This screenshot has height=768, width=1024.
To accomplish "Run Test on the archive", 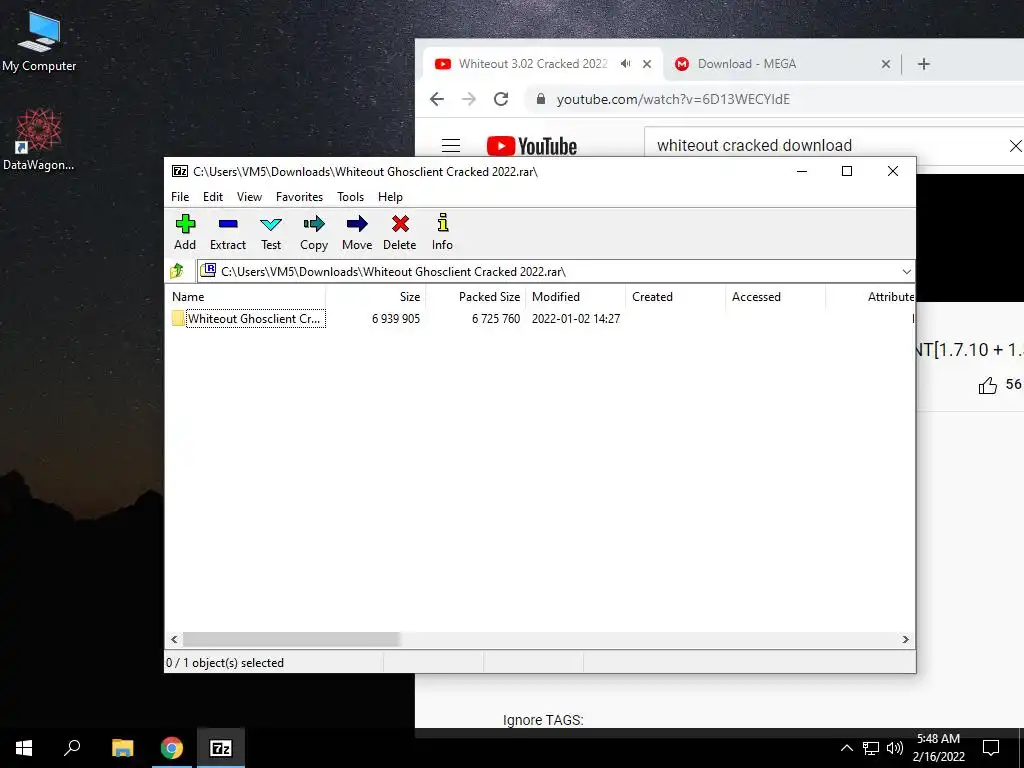I will [271, 232].
